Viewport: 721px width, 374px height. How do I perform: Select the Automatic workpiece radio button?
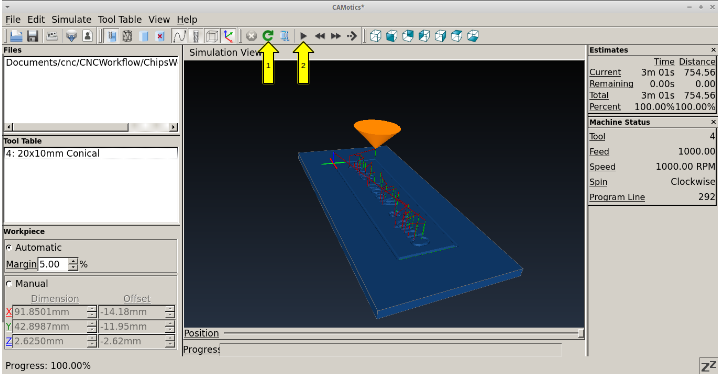pyautogui.click(x=9, y=247)
